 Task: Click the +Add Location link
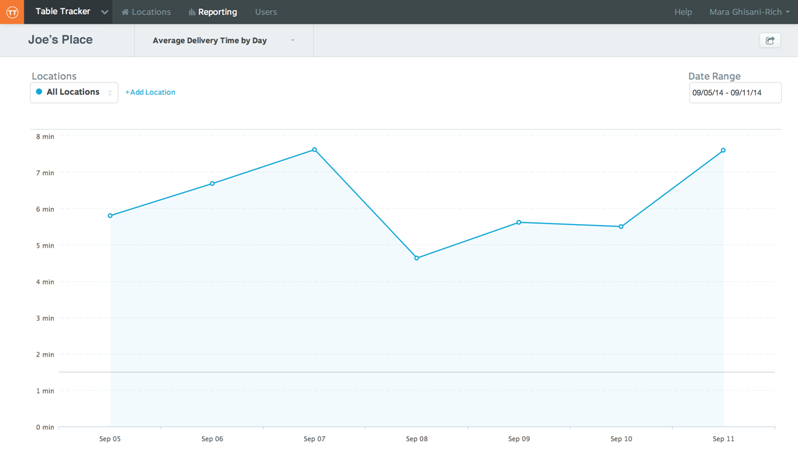click(x=150, y=92)
